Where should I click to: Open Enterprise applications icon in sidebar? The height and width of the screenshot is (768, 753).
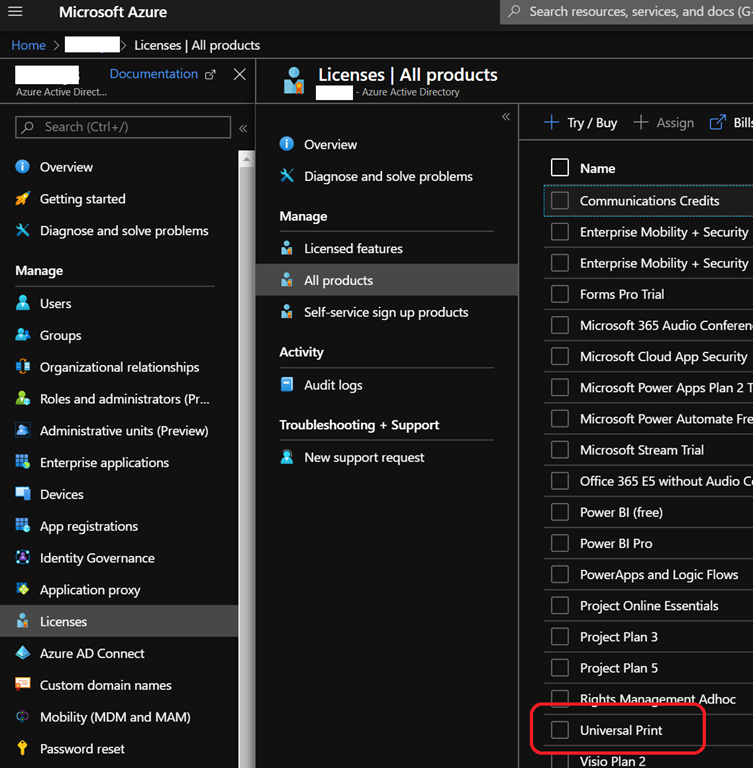[22, 463]
